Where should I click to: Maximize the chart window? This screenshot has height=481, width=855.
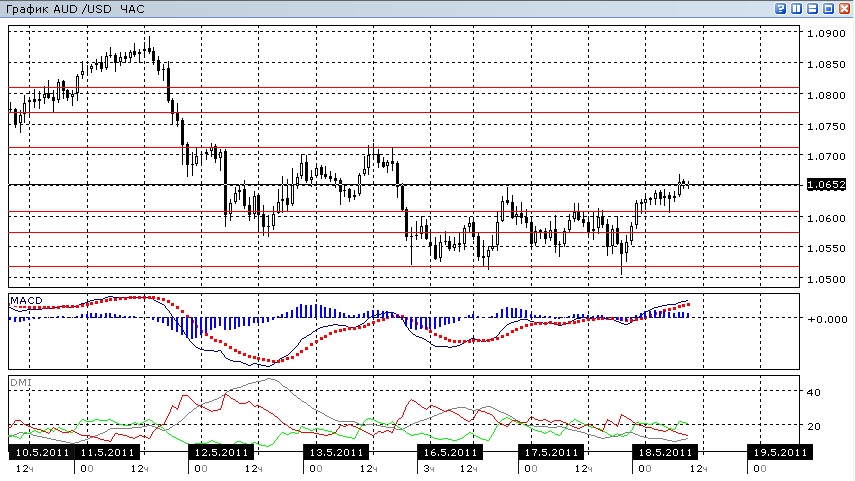pos(828,8)
